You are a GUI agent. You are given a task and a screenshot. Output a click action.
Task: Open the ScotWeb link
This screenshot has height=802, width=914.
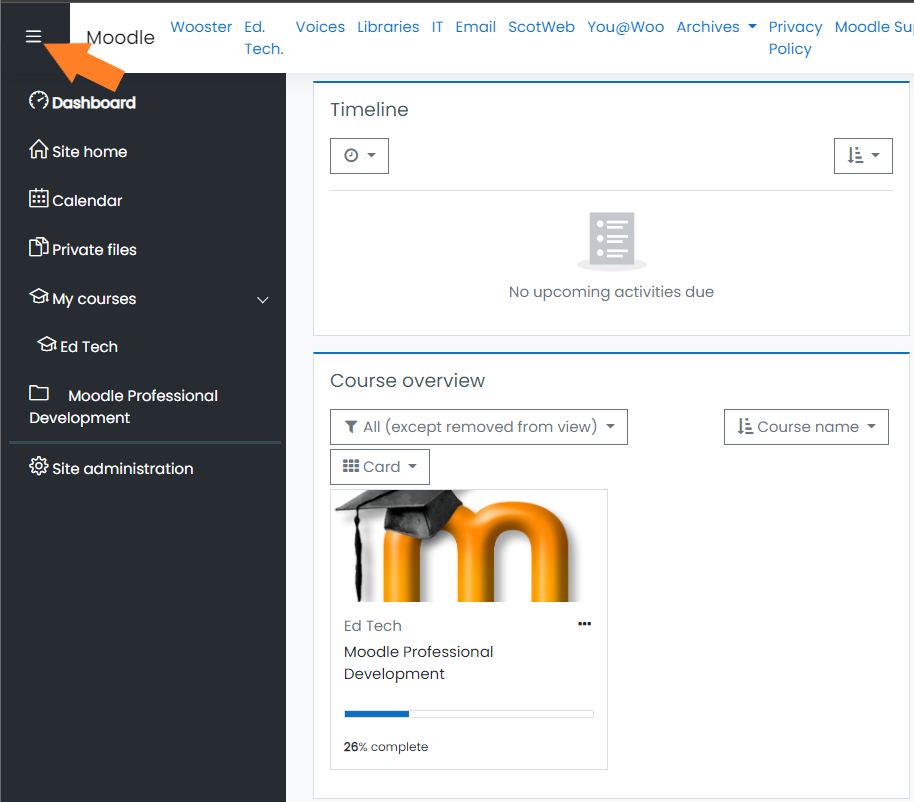coord(542,27)
